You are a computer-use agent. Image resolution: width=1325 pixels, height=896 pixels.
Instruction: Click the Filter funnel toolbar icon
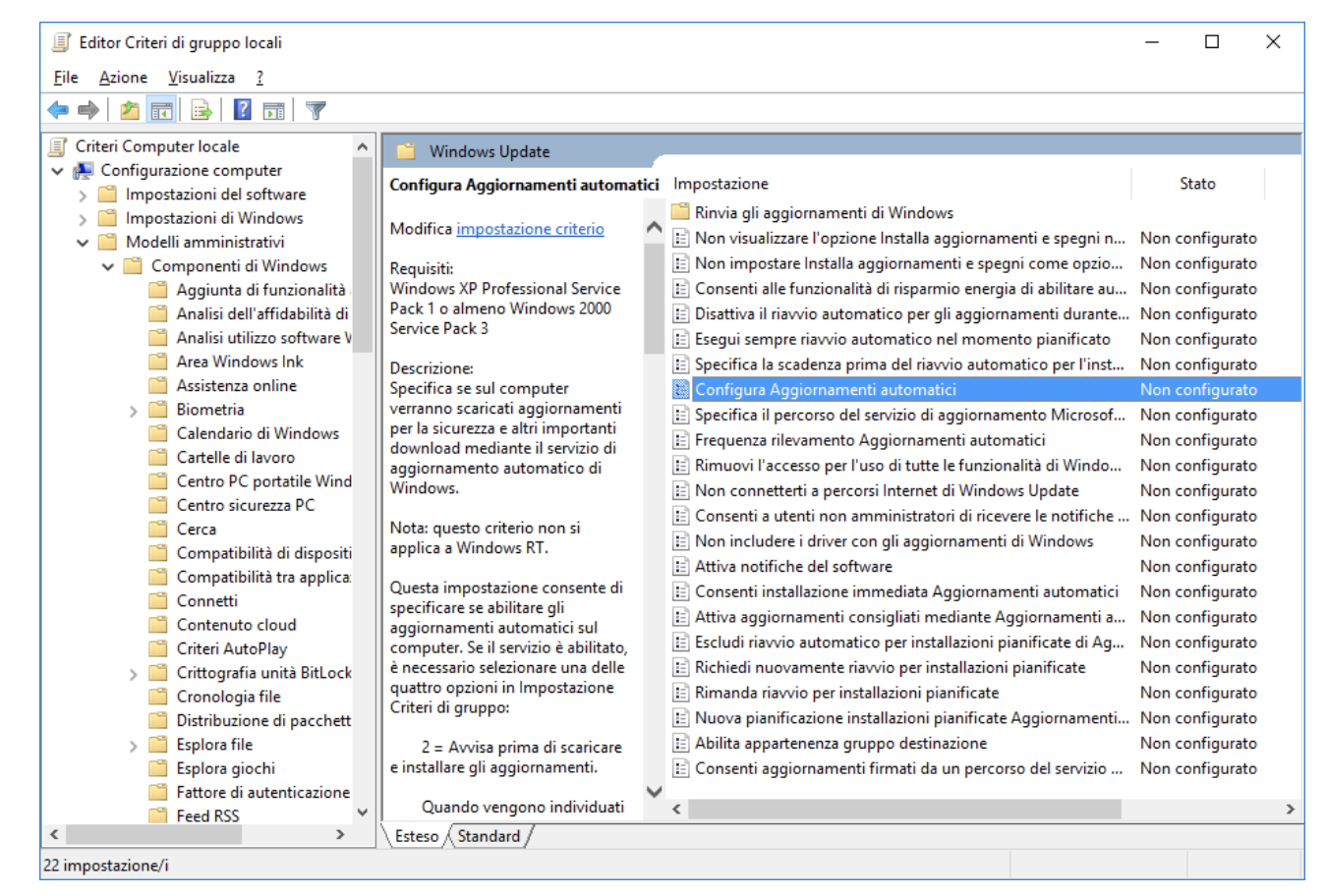coord(316,110)
